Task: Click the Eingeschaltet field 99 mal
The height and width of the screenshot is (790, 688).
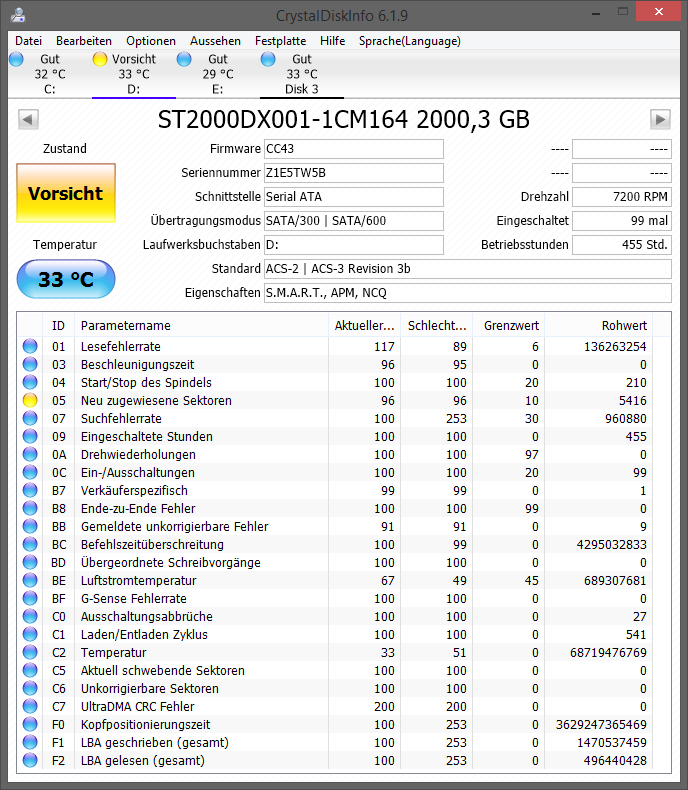Action: coord(622,221)
